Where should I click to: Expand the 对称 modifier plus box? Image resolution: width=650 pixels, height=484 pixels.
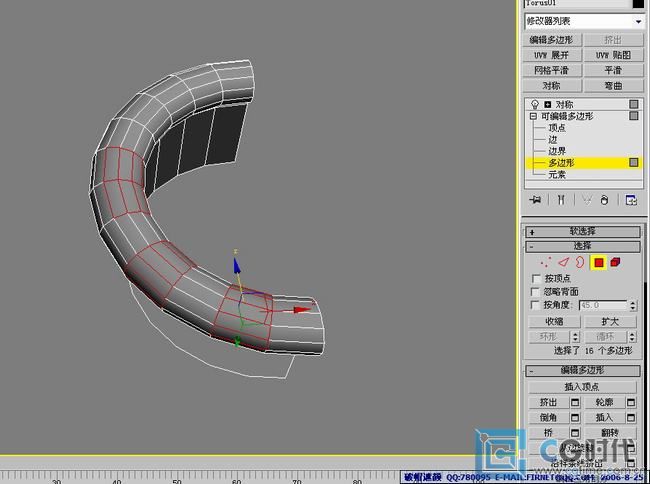coord(548,104)
